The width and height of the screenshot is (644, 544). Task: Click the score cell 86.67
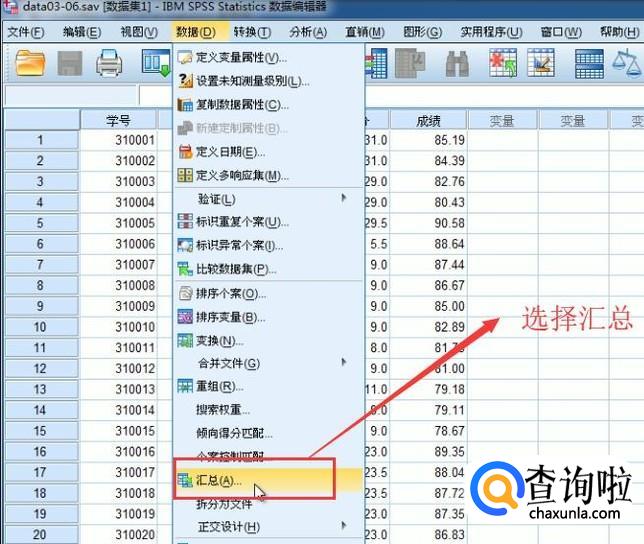428,285
